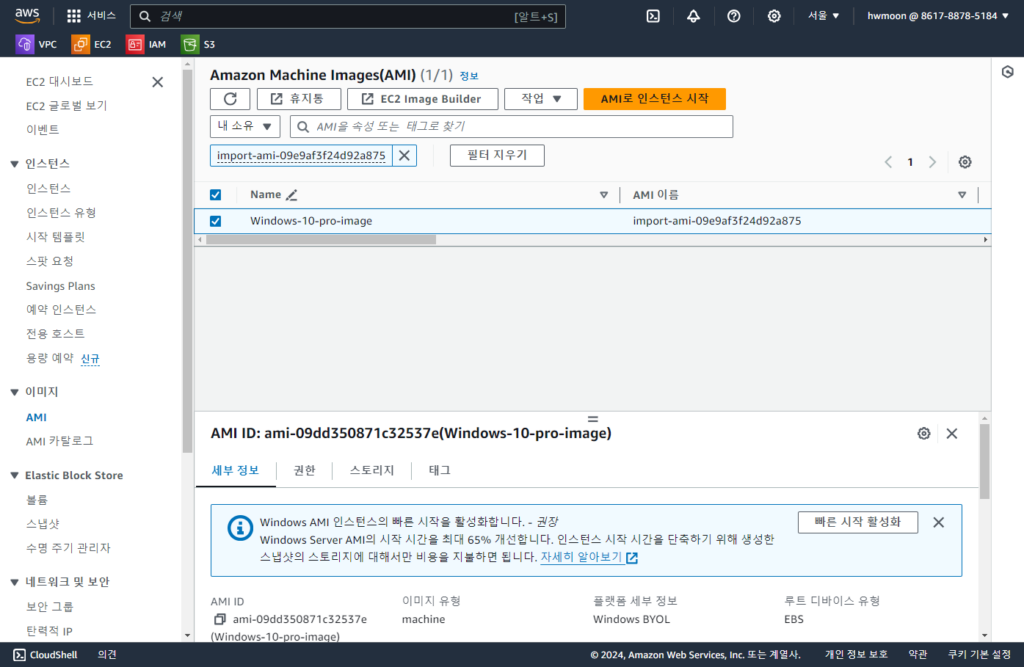The width and height of the screenshot is (1024, 667).
Task: Open the 정보 link beside the title
Action: 469,76
